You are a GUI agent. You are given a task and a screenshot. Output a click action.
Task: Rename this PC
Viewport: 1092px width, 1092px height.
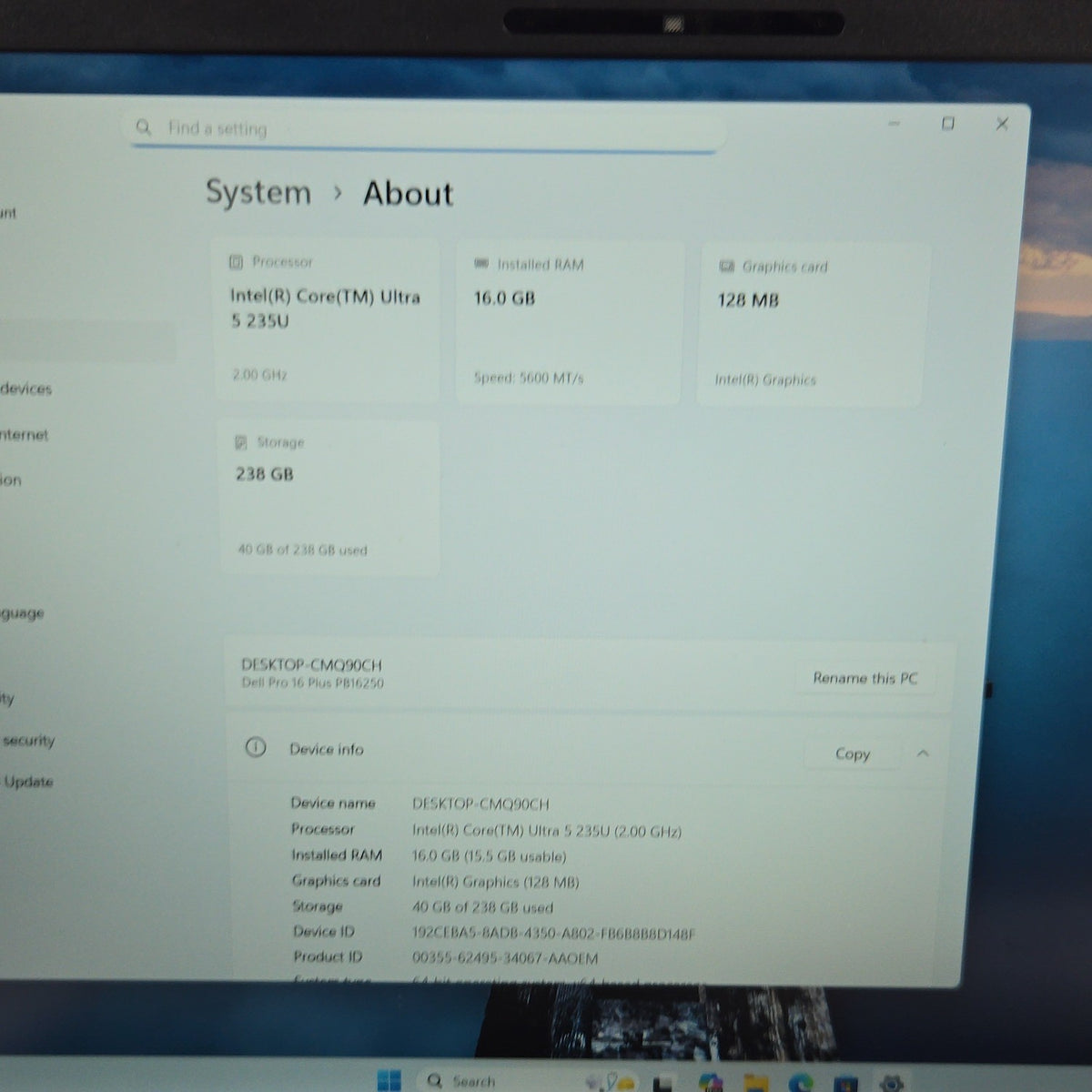864,678
